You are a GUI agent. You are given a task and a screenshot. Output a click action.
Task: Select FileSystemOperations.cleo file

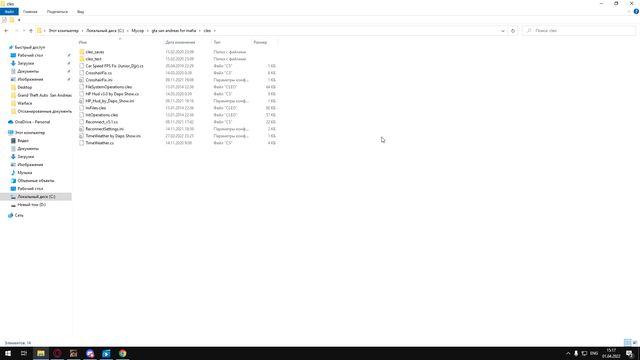[x=109, y=87]
